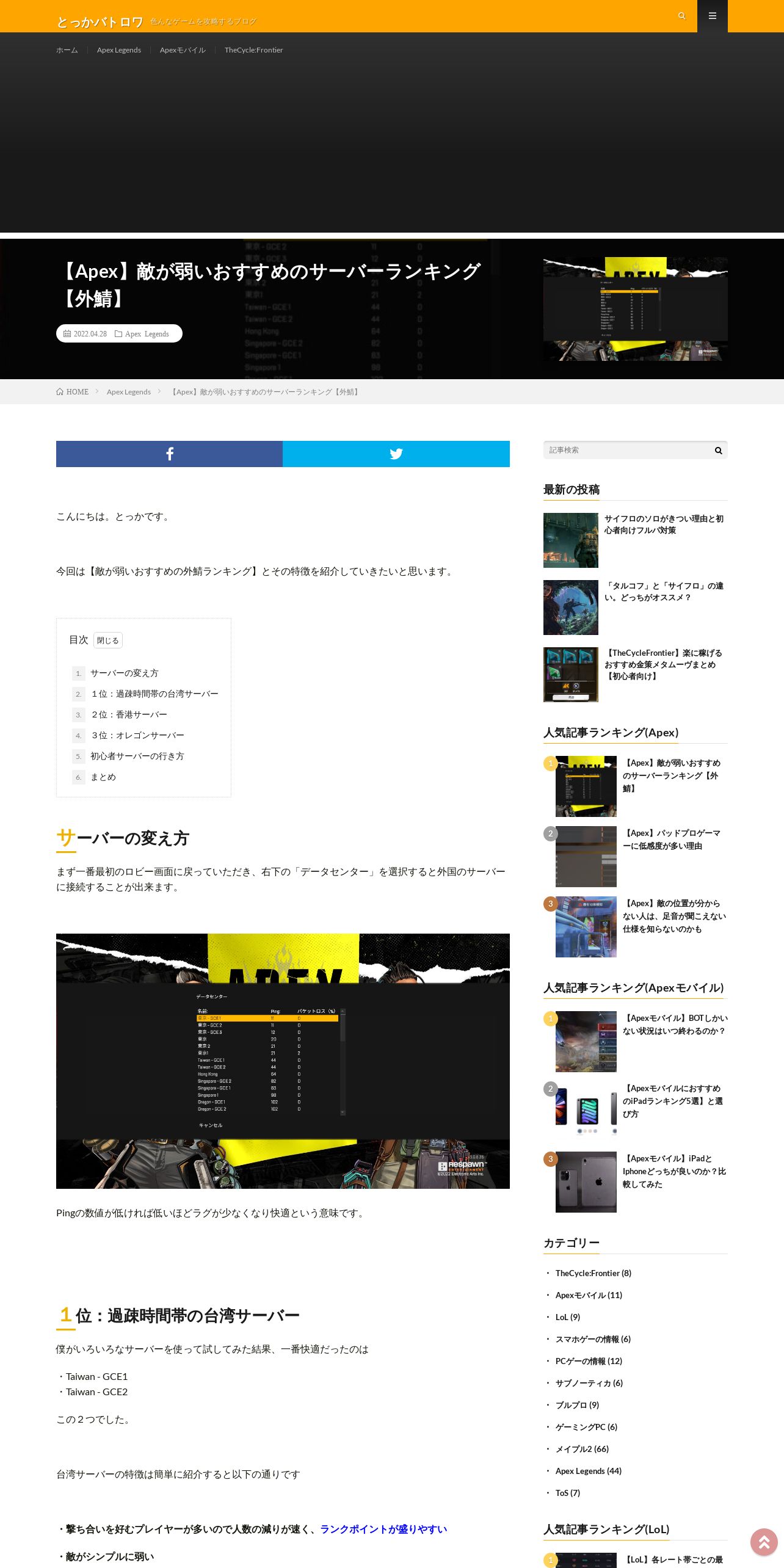The height and width of the screenshot is (1568, 784).
Task: Go to TOC entry 2位：香港サーバー
Action: click(128, 714)
